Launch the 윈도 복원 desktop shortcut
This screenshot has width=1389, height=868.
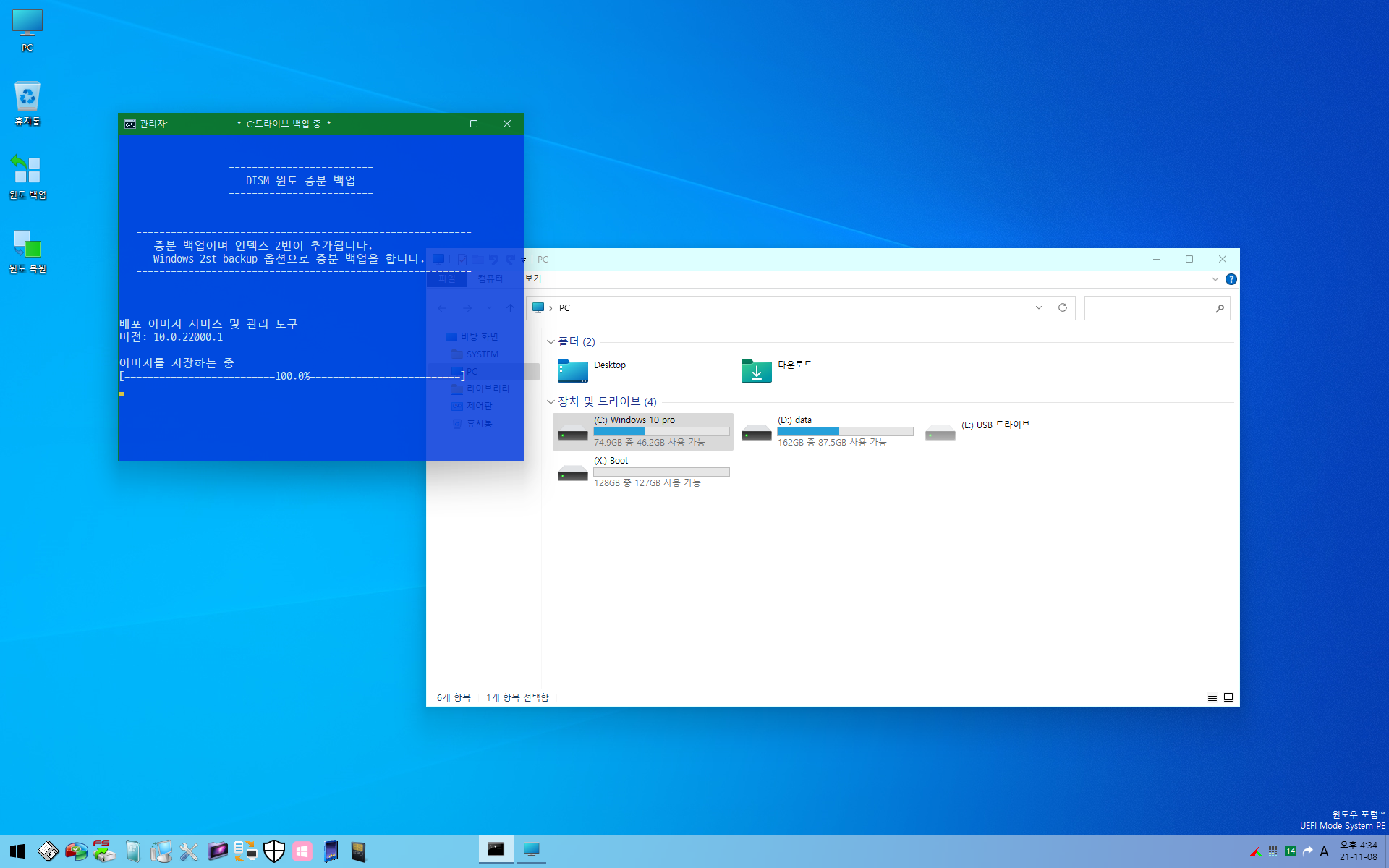tap(27, 252)
